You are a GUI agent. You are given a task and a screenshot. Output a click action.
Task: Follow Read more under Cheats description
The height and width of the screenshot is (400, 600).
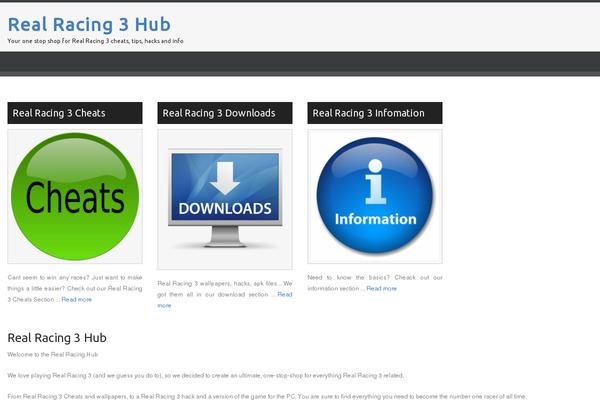[x=77, y=299]
